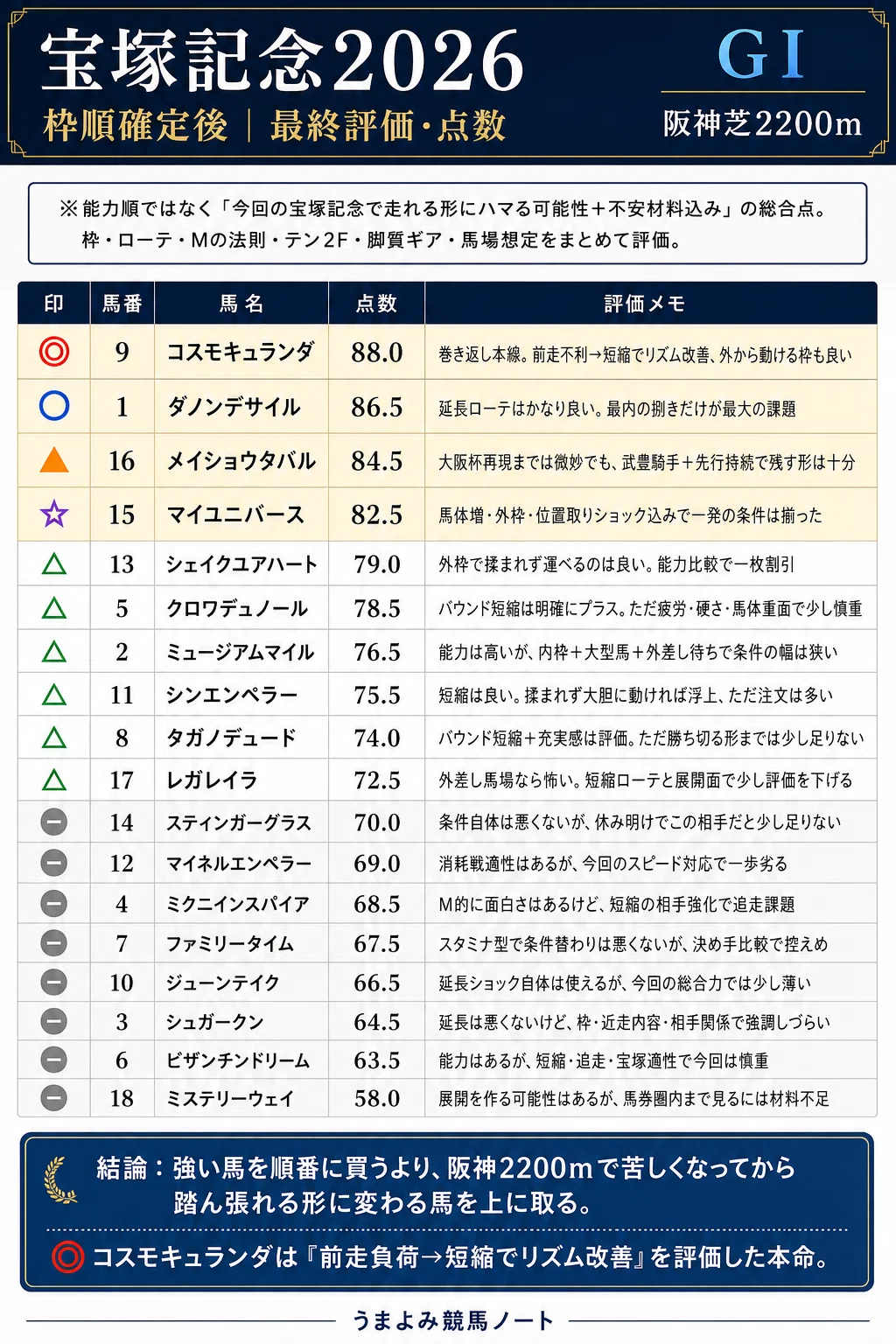The height and width of the screenshot is (1344, 896).
Task: Click horse name クロワデュノール
Action: (x=237, y=608)
